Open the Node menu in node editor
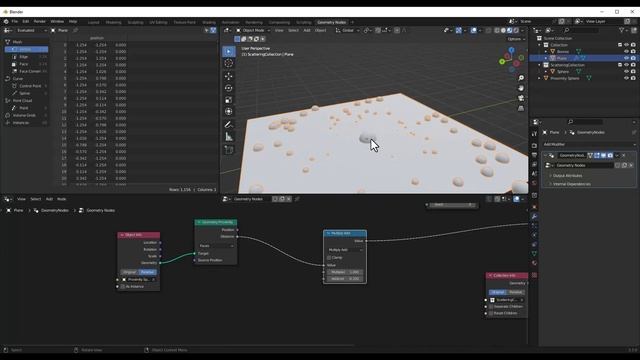640x360 pixels. click(x=61, y=199)
